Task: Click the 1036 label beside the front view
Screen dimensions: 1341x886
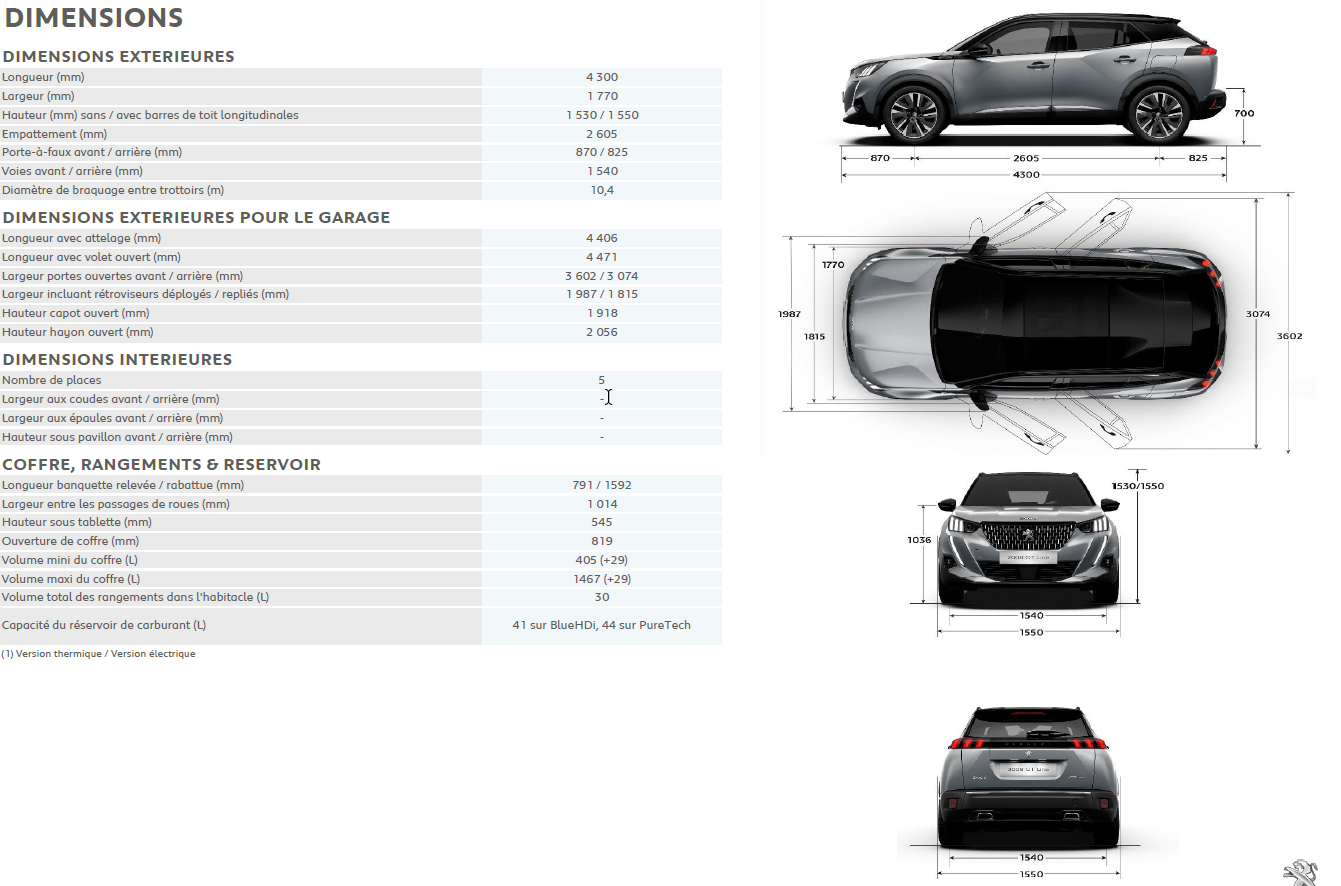Action: 919,540
